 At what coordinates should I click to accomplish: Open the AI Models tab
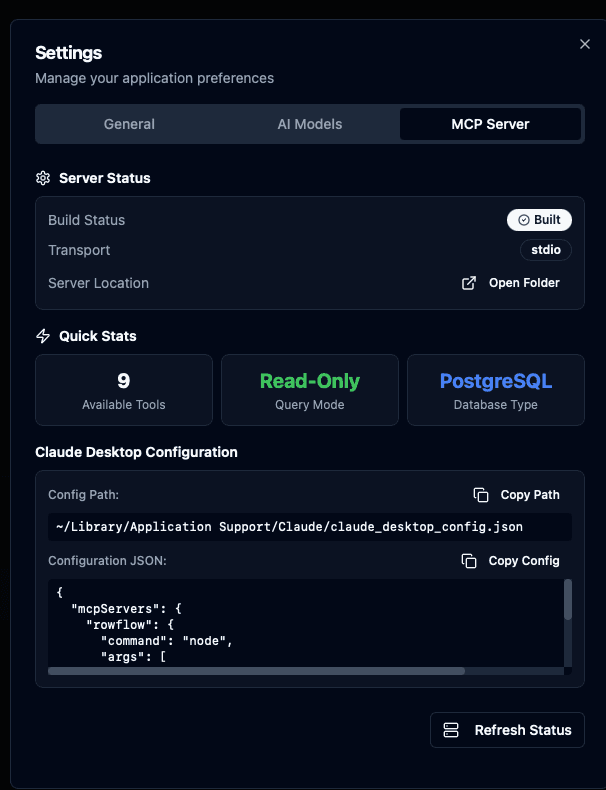(310, 124)
